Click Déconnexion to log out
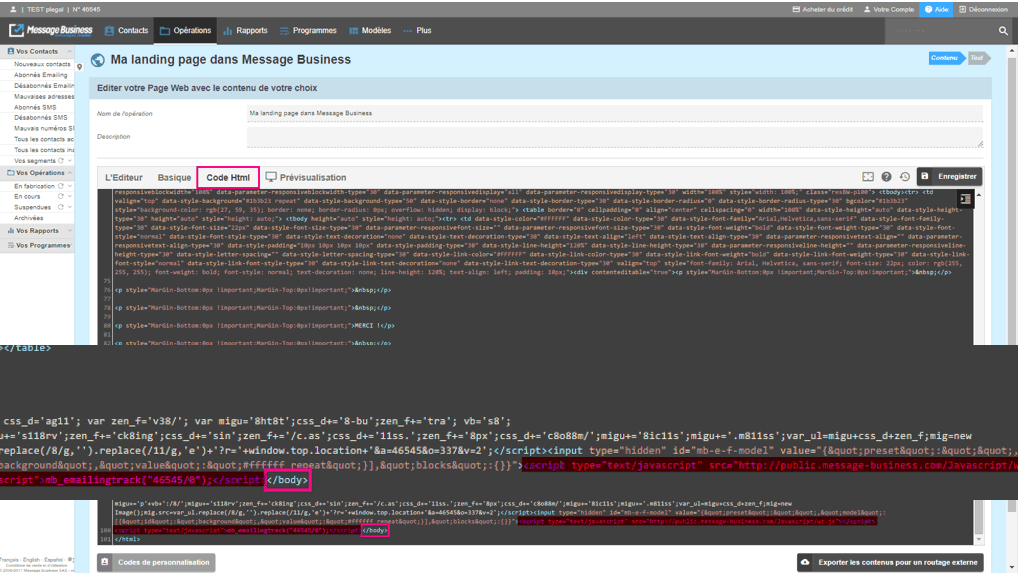This screenshot has width=1018, height=576. pyautogui.click(x=983, y=9)
